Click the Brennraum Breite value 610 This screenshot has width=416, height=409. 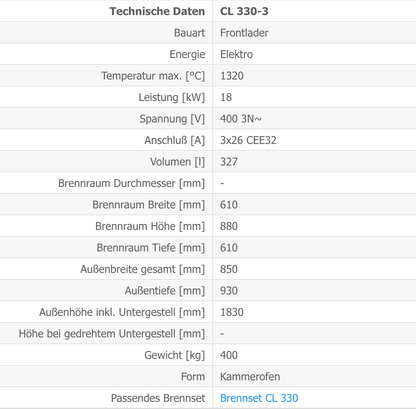(x=229, y=205)
